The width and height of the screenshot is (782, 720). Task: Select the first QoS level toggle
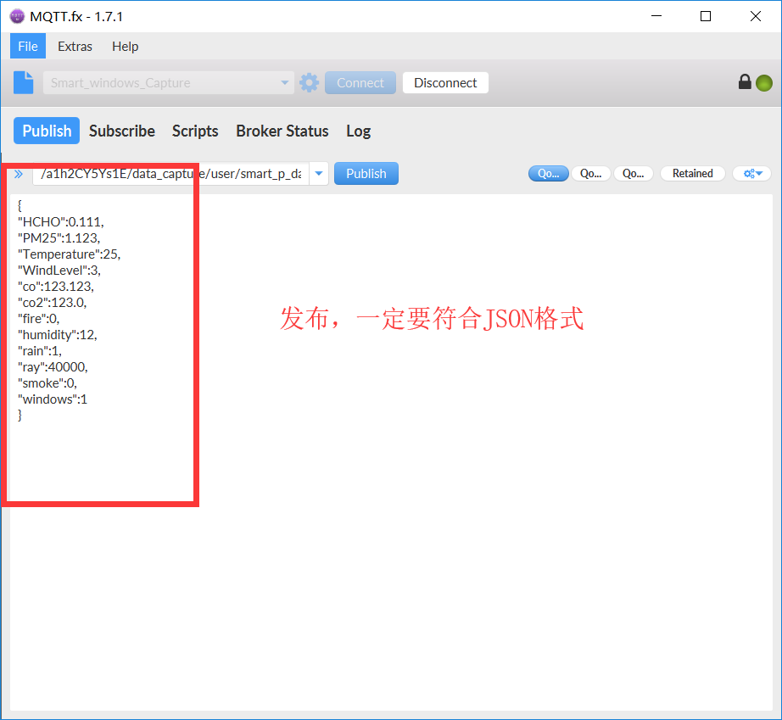(x=548, y=174)
